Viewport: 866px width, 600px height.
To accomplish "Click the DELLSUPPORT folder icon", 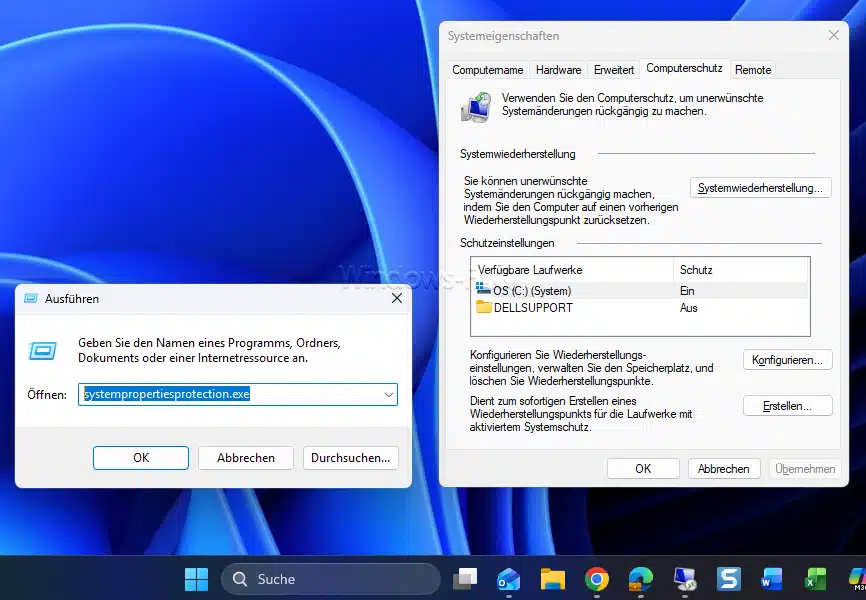I will tap(484, 307).
